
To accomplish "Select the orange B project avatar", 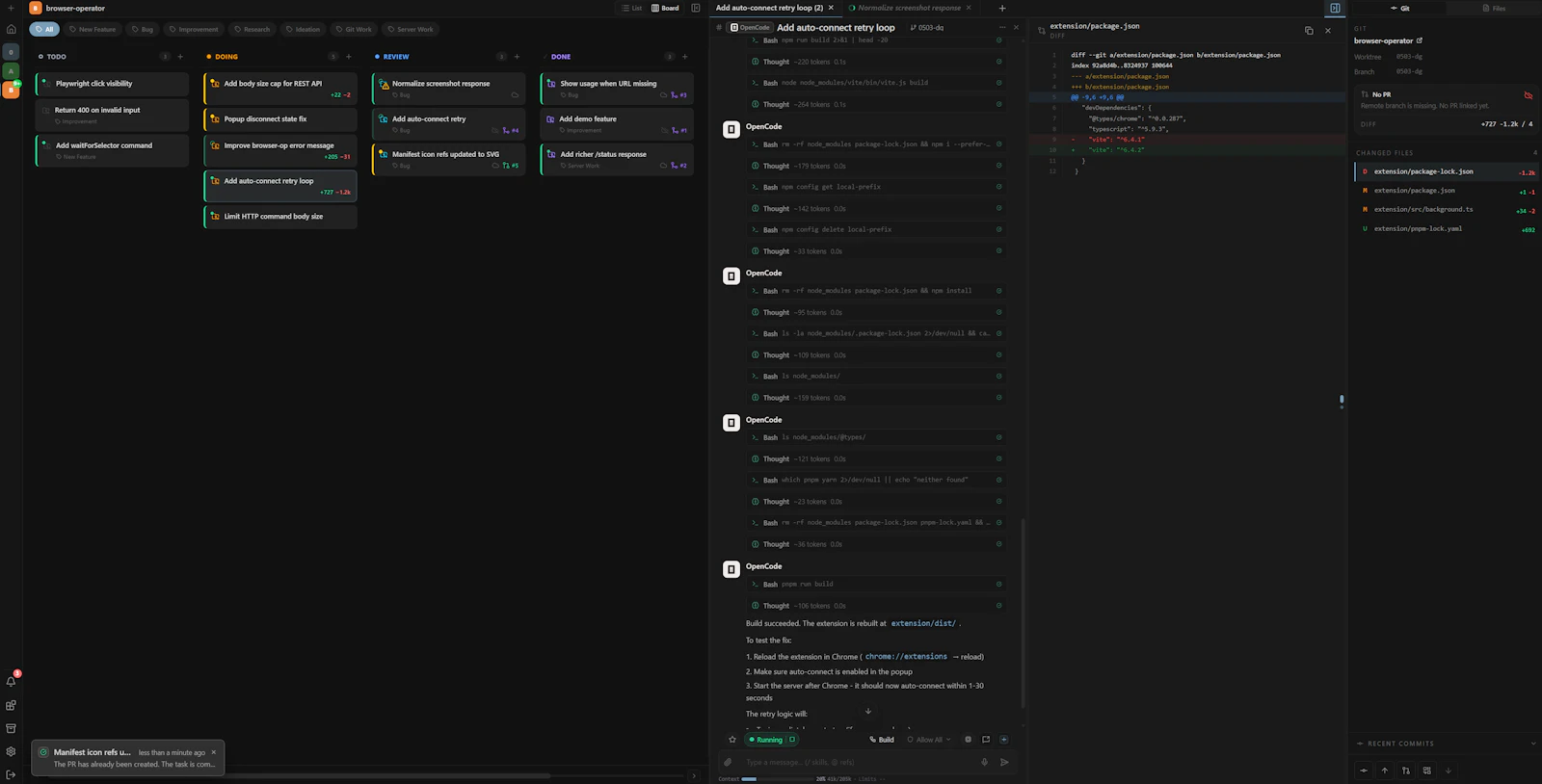I will (x=11, y=90).
